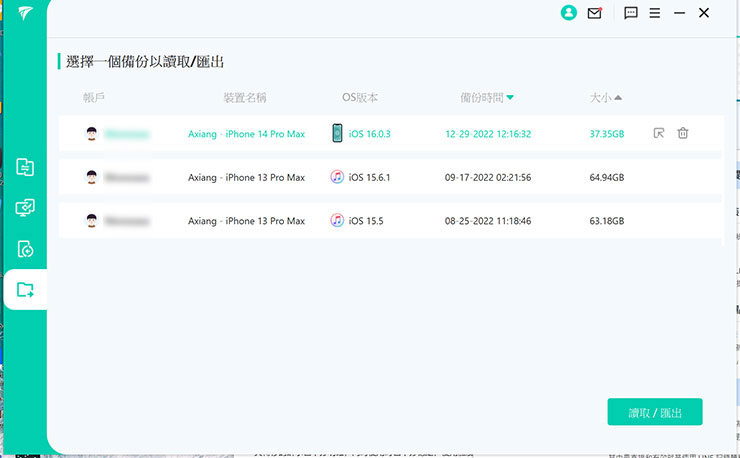Screen dimensions: 740x458
Task: Click the 63.18GB size value
Action: point(607,221)
